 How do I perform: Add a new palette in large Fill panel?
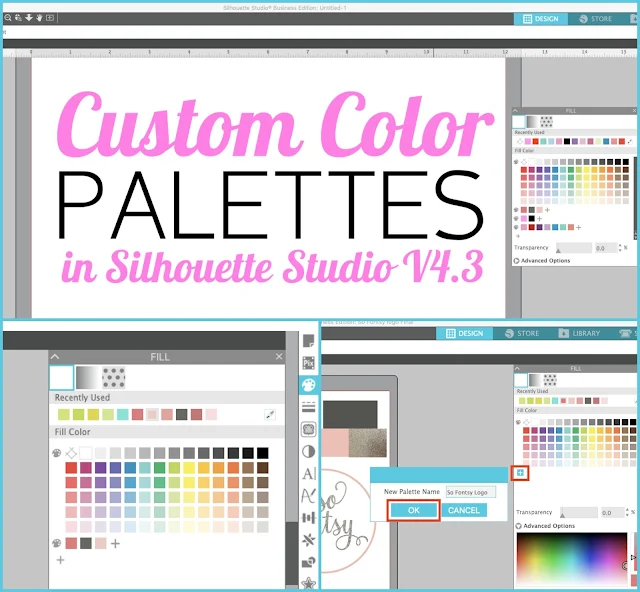tap(60, 560)
